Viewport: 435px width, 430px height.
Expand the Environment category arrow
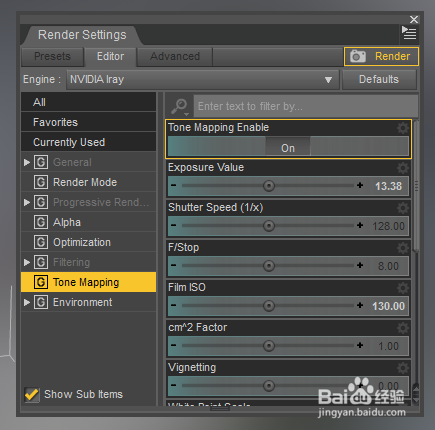click(x=27, y=302)
